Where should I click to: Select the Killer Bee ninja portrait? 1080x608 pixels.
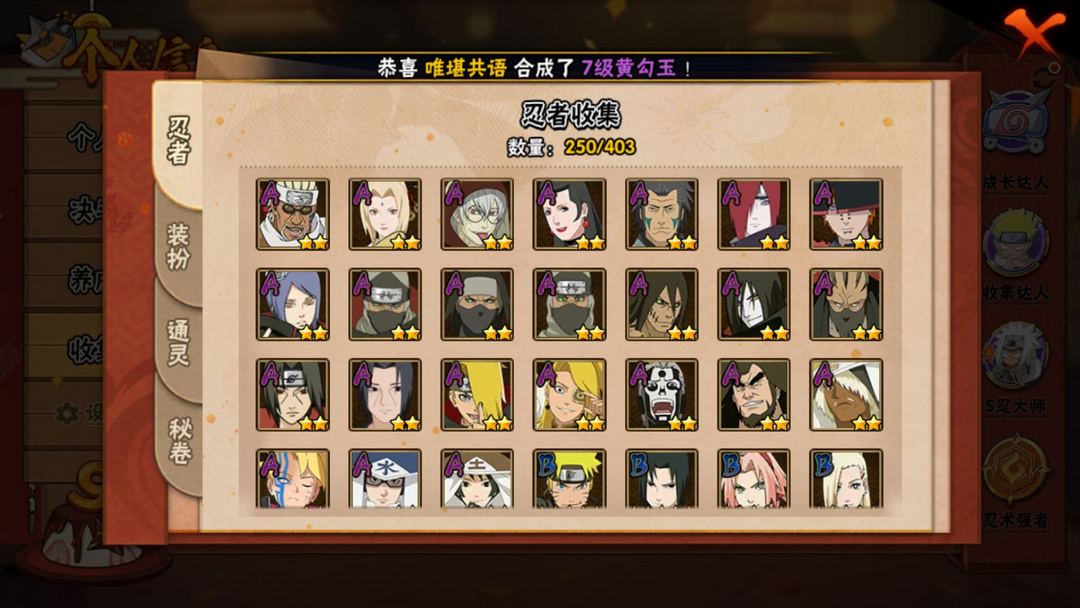(293, 214)
